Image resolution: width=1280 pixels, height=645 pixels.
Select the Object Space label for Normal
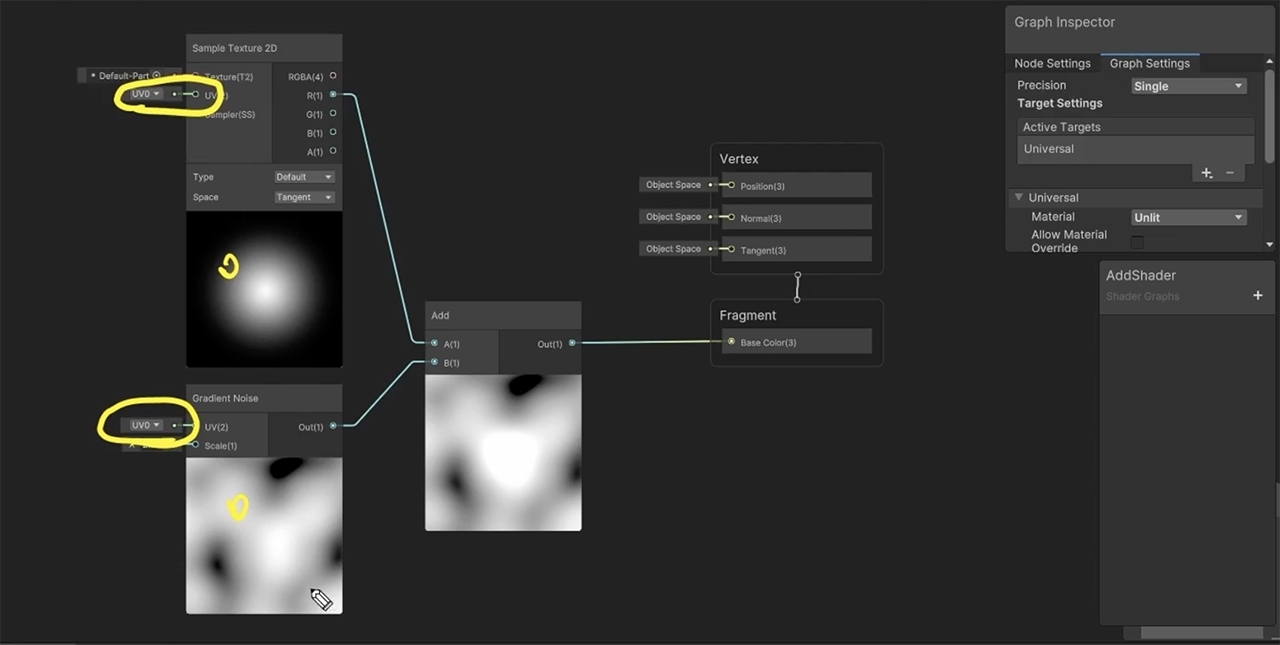673,217
